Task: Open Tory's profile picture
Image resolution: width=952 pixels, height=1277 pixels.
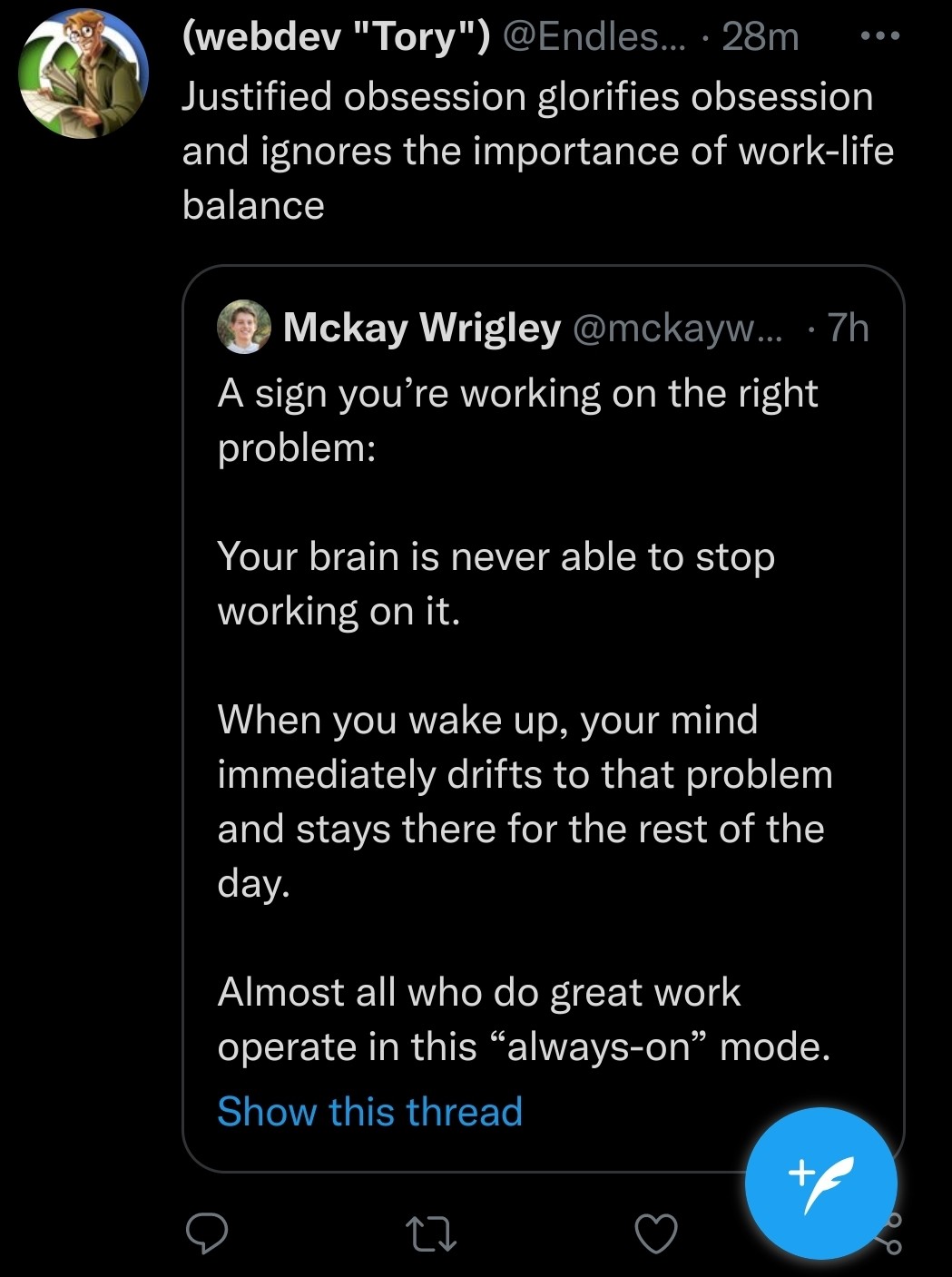Action: click(x=83, y=74)
